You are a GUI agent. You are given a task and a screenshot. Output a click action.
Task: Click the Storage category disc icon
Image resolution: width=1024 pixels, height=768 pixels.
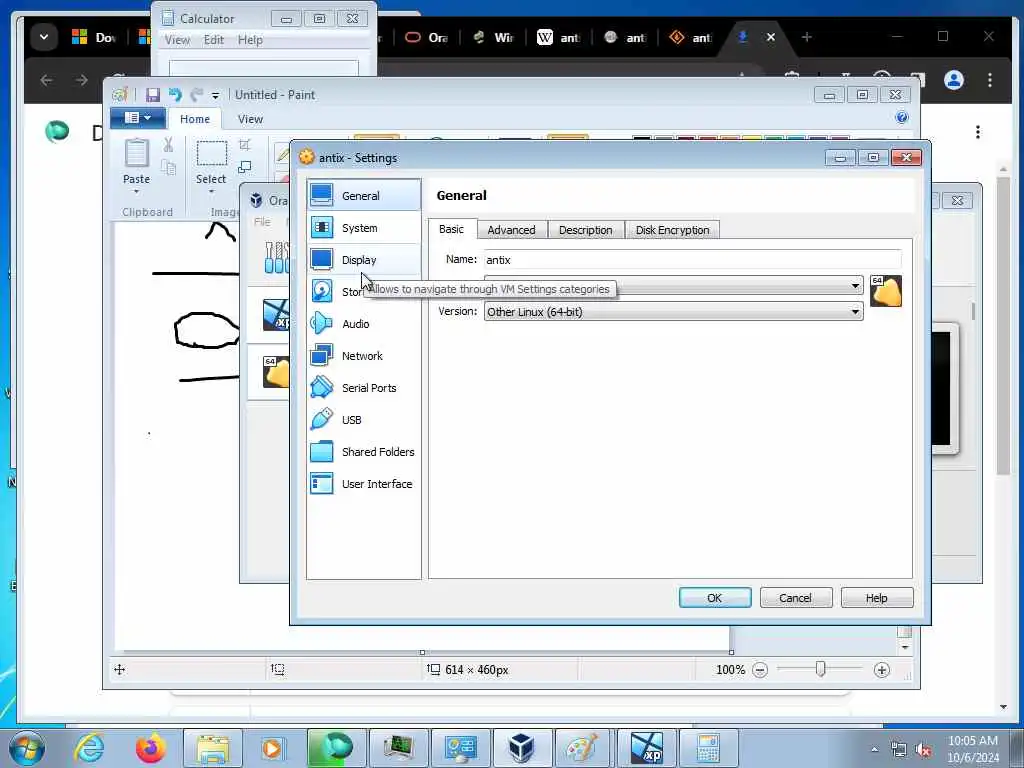(321, 291)
